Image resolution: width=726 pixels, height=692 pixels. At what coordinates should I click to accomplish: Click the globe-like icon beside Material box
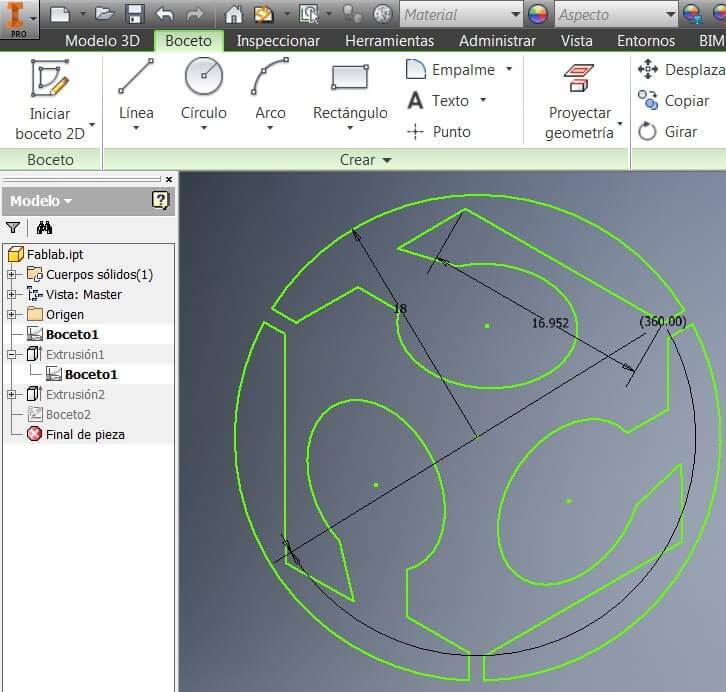pyautogui.click(x=382, y=14)
